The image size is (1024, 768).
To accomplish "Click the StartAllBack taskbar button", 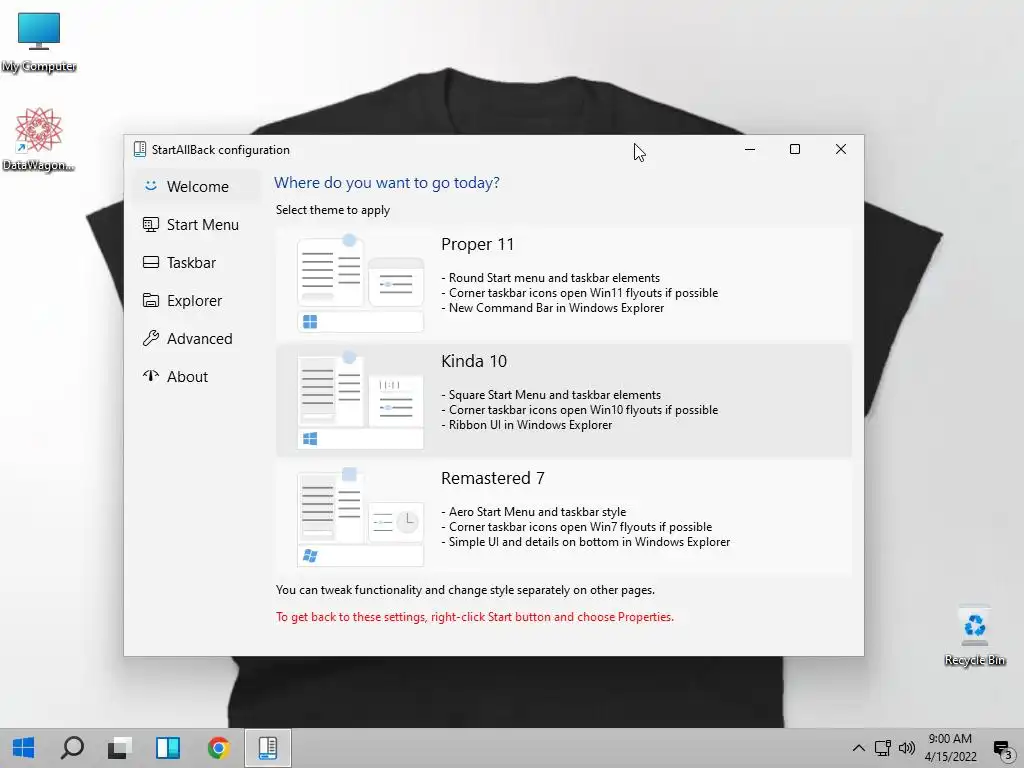I will pyautogui.click(x=268, y=748).
